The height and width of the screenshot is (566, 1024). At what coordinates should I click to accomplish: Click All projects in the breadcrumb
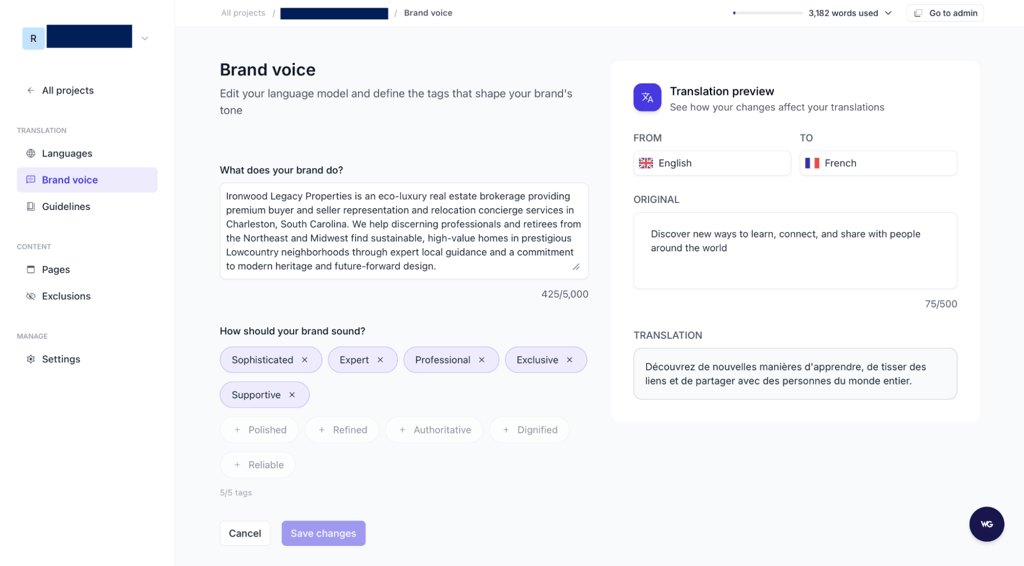(243, 13)
